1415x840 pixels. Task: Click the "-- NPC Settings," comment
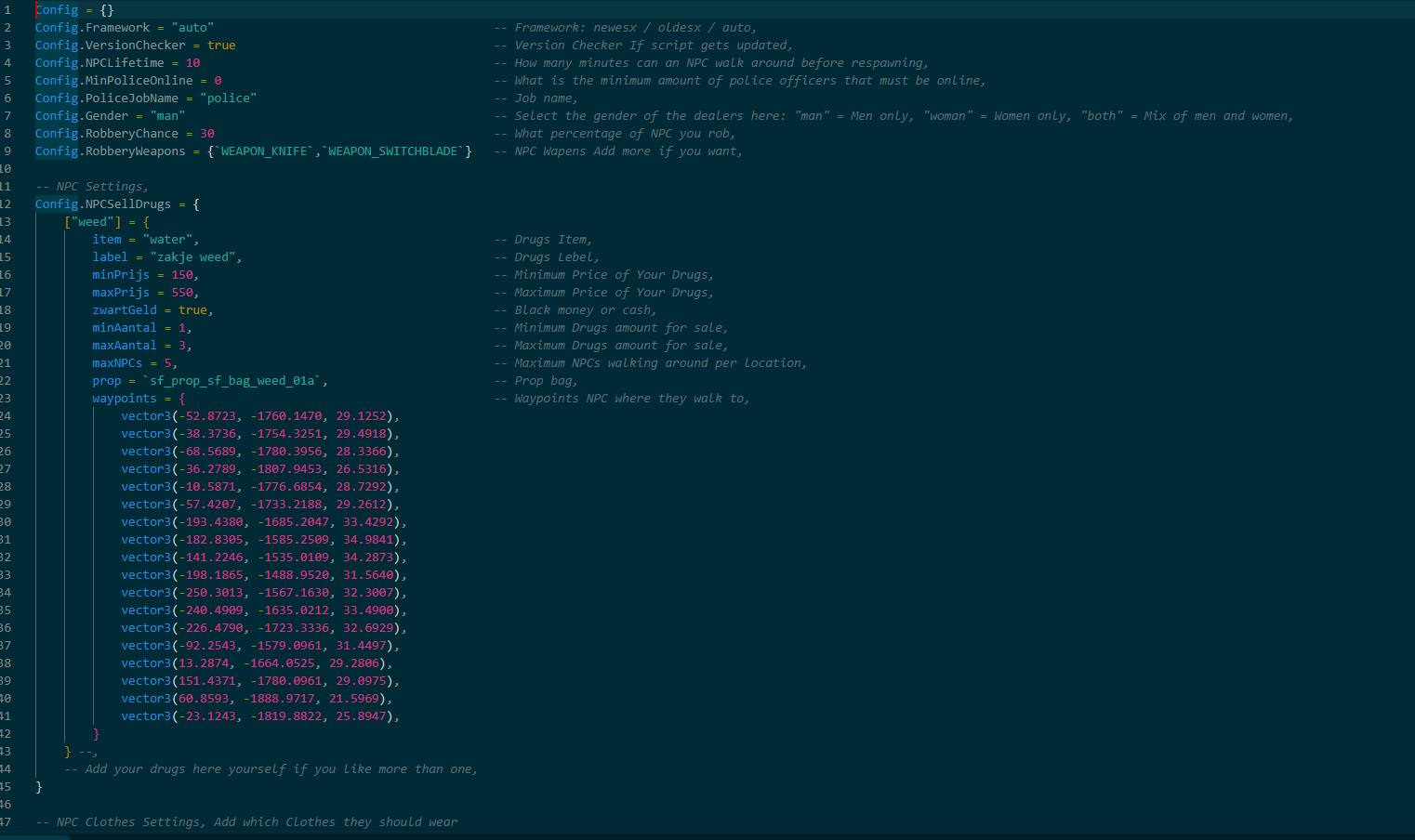coord(92,187)
